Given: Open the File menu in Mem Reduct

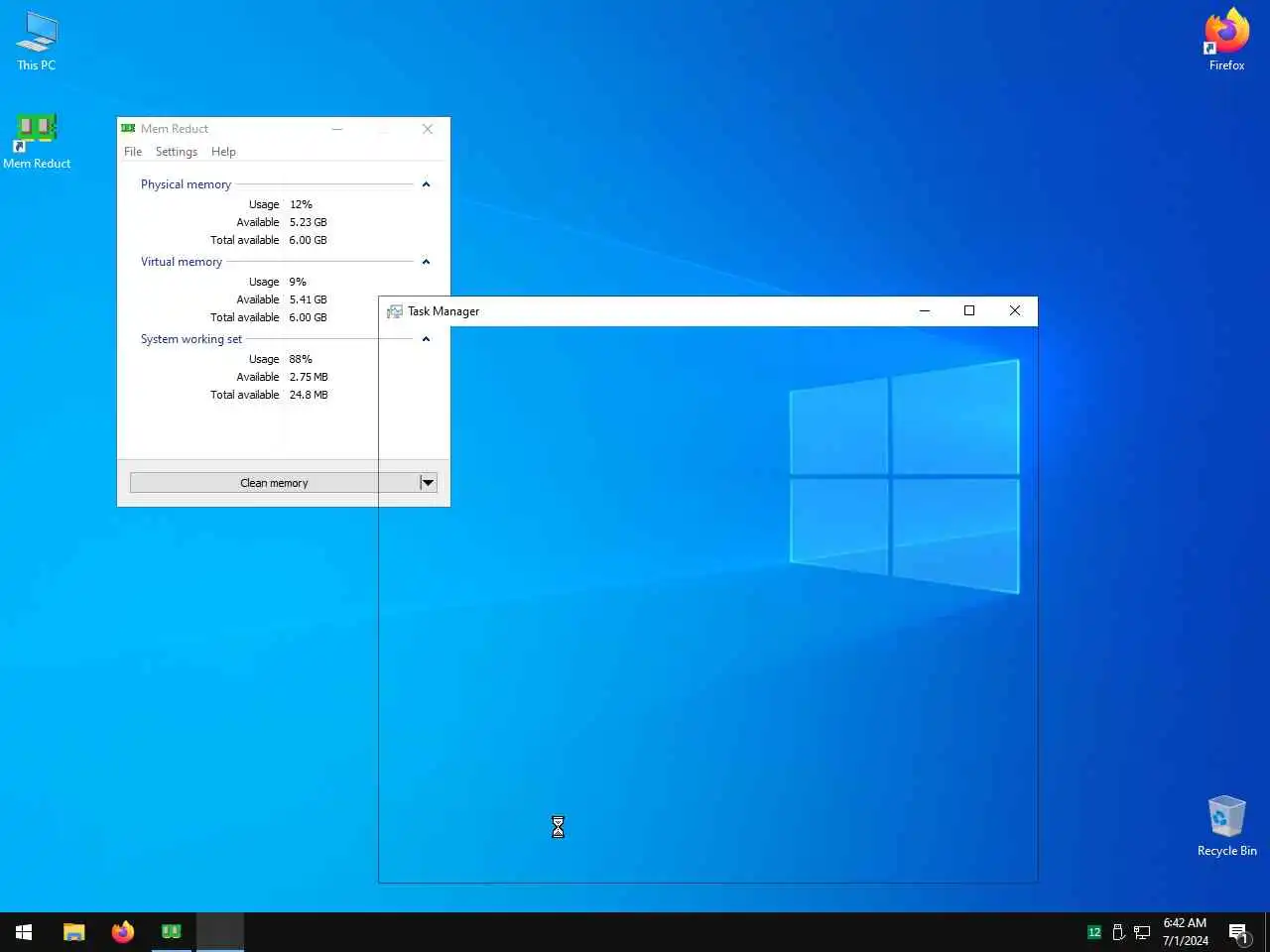Looking at the screenshot, I should coord(133,152).
